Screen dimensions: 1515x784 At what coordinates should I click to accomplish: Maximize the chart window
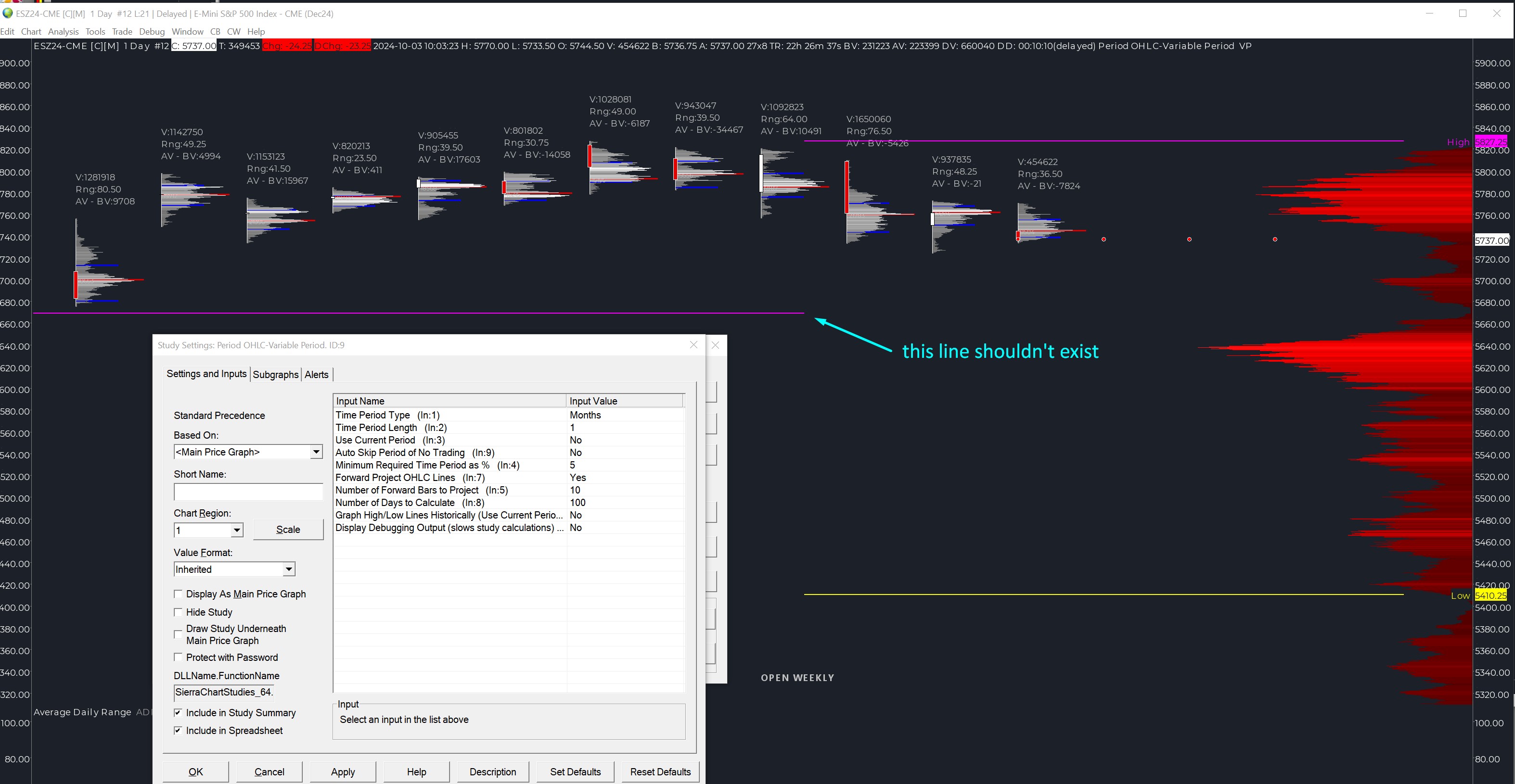pos(1463,13)
